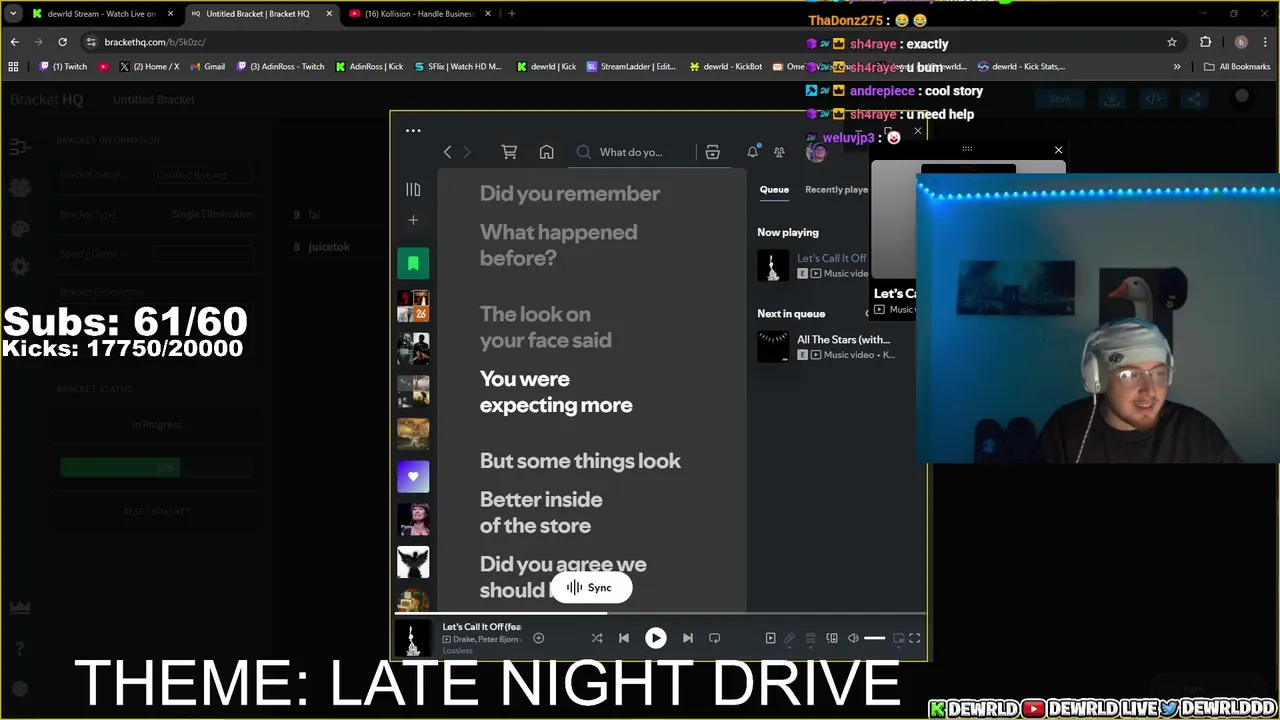Open browser extensions puzzle icon
The width and height of the screenshot is (1280, 720).
click(x=1205, y=42)
